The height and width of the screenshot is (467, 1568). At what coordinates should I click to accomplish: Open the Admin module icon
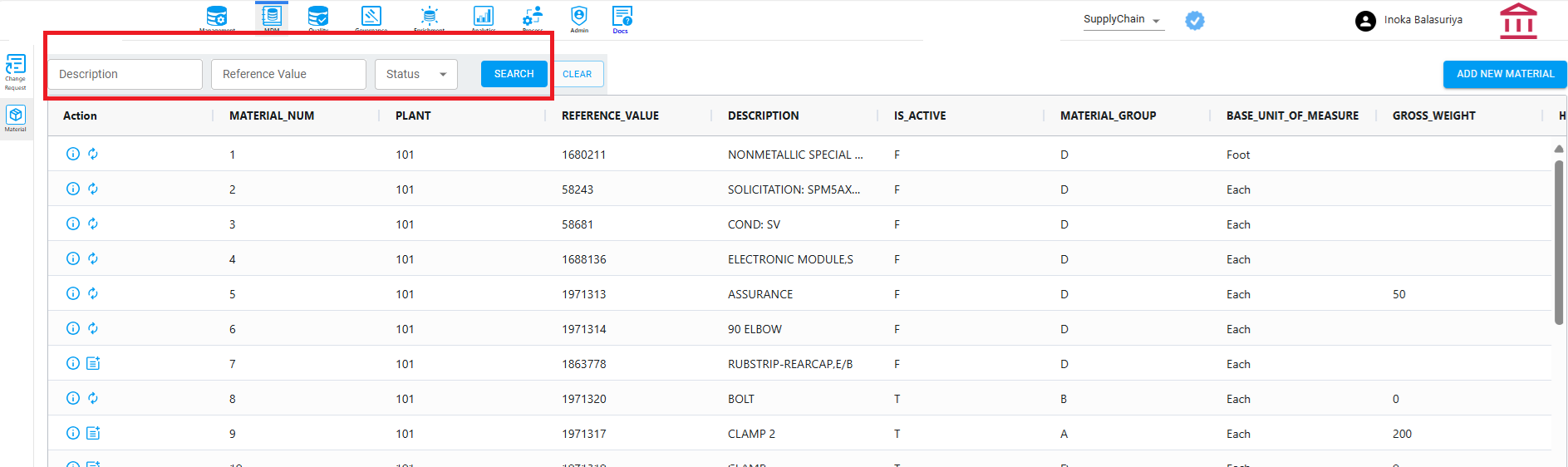pos(579,17)
